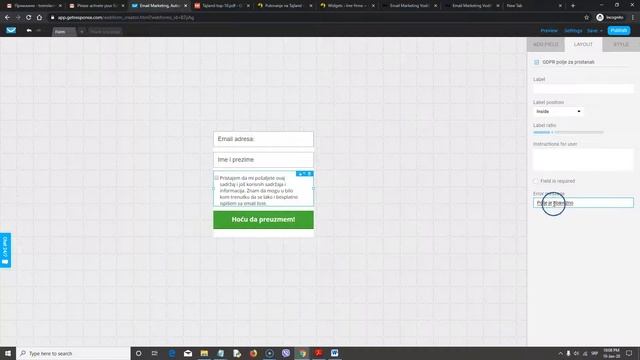Go forward in browser history
Viewport: 640px width, 360px height.
tap(18, 18)
